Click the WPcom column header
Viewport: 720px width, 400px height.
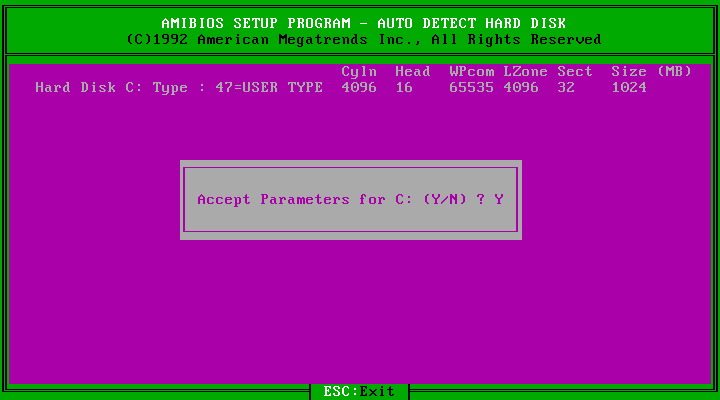(471, 71)
